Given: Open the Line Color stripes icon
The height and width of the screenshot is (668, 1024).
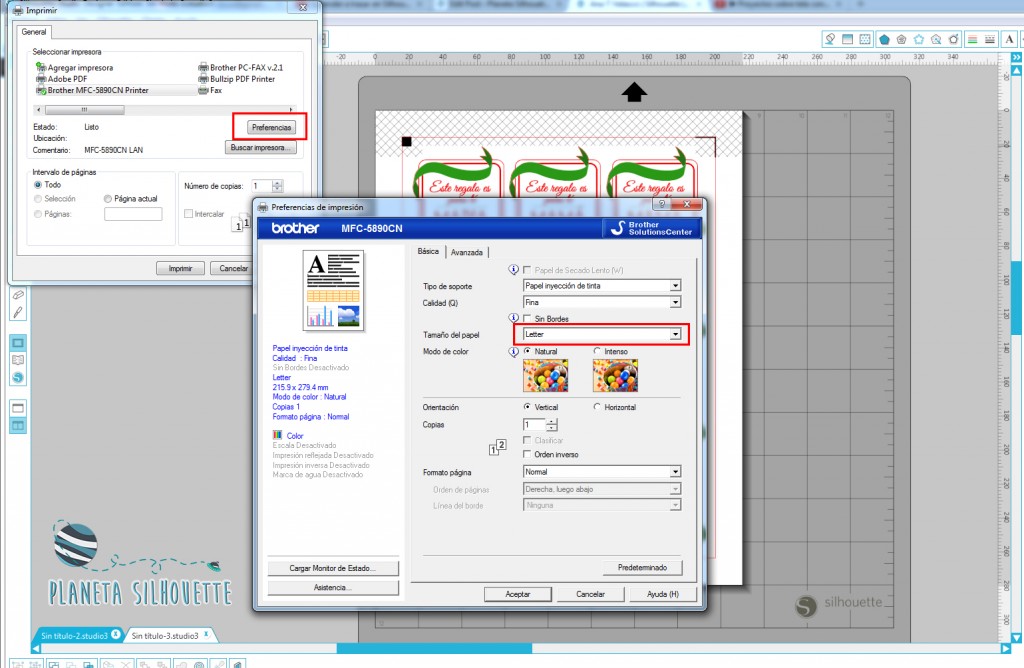Looking at the screenshot, I should coord(972,39).
